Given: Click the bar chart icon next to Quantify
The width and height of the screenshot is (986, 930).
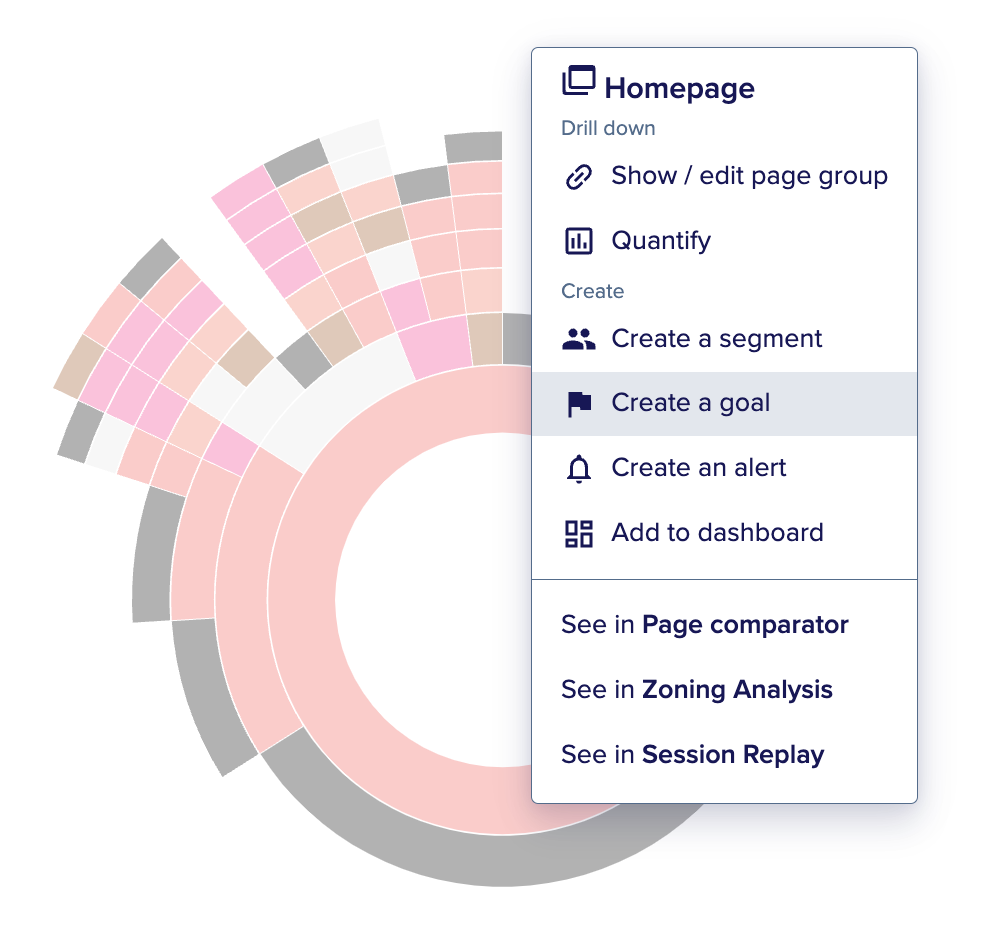Looking at the screenshot, I should pos(579,240).
